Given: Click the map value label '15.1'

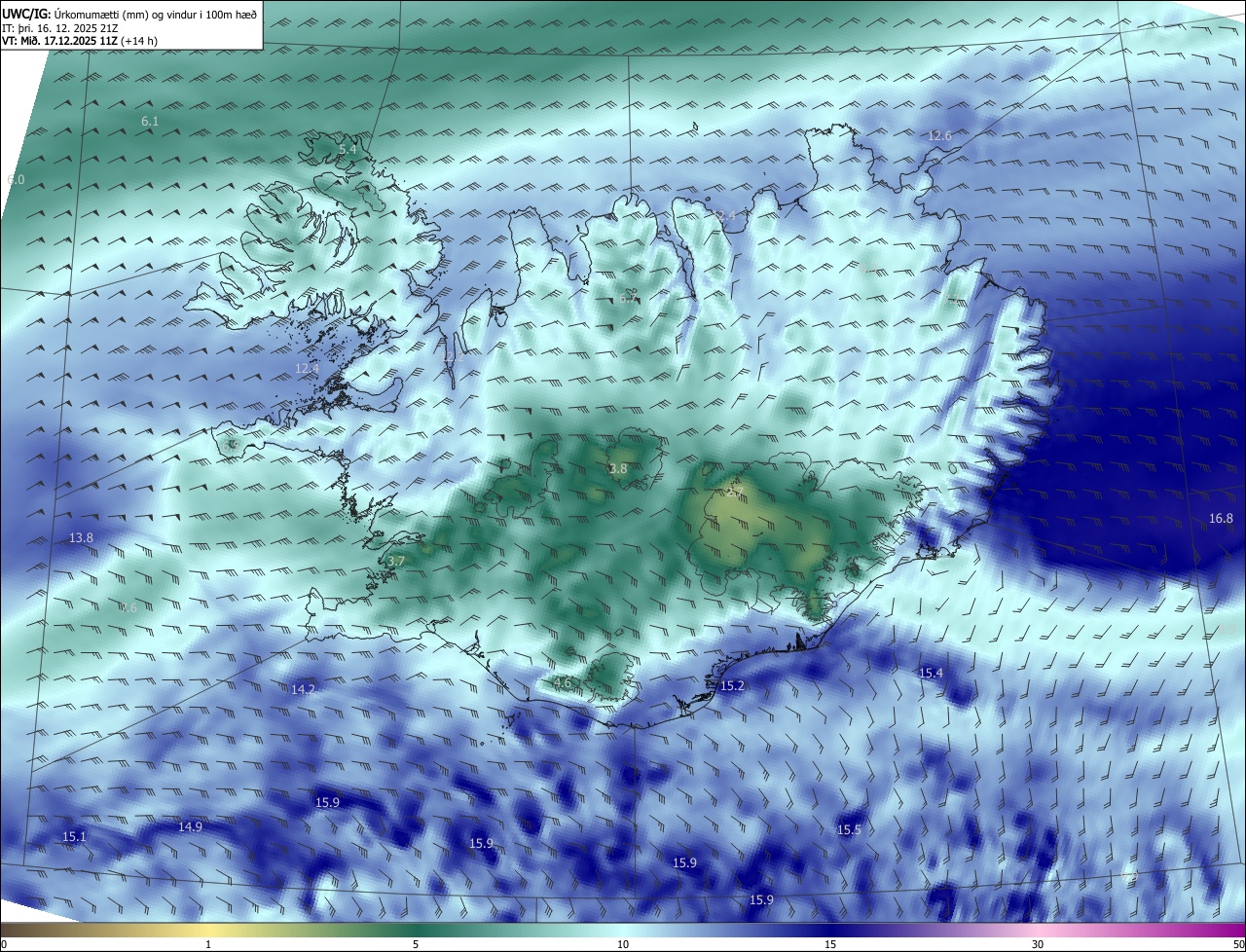Looking at the screenshot, I should [74, 837].
